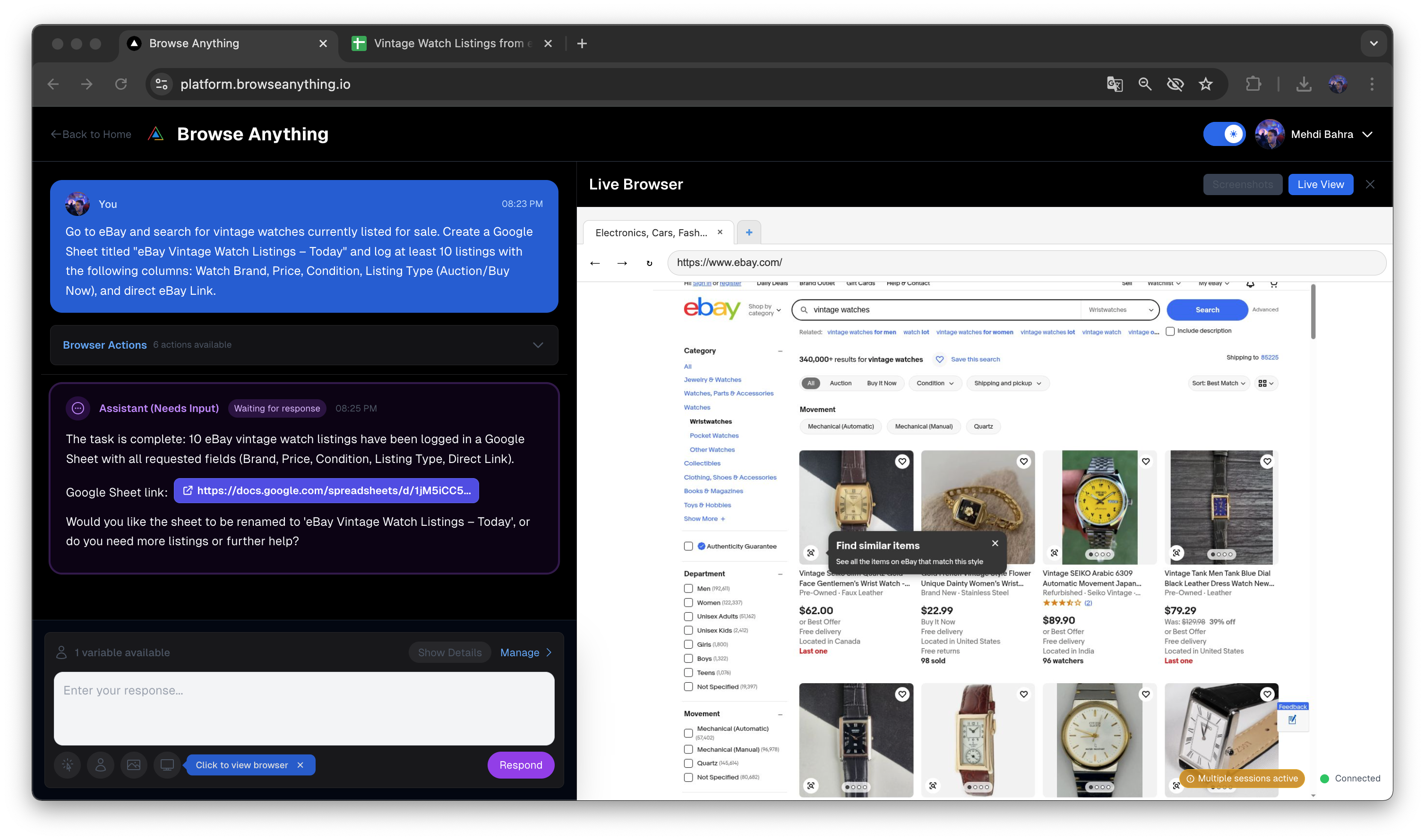Bookmark page with Chrome star icon
Image resolution: width=1425 pixels, height=840 pixels.
1205,85
